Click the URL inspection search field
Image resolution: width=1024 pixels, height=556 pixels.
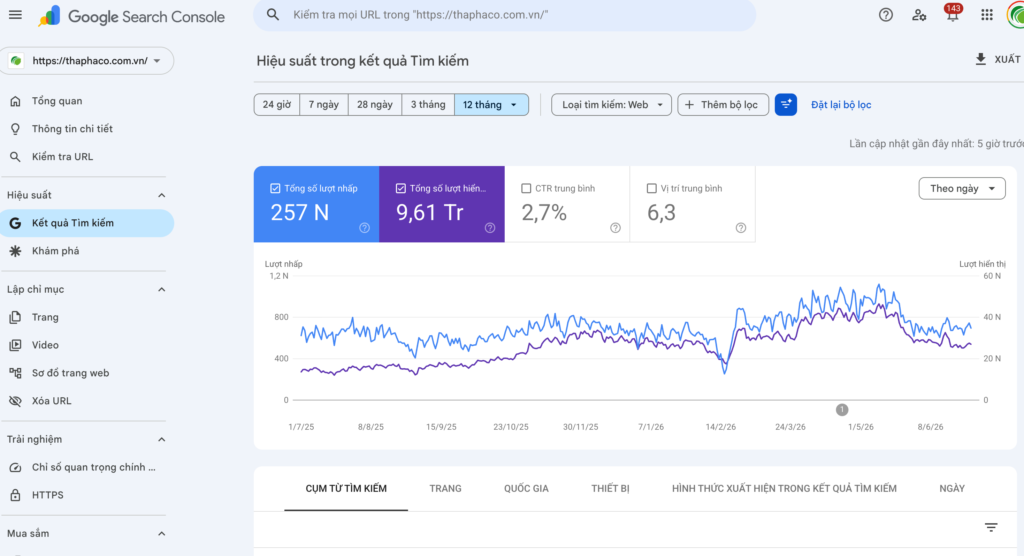pos(504,14)
